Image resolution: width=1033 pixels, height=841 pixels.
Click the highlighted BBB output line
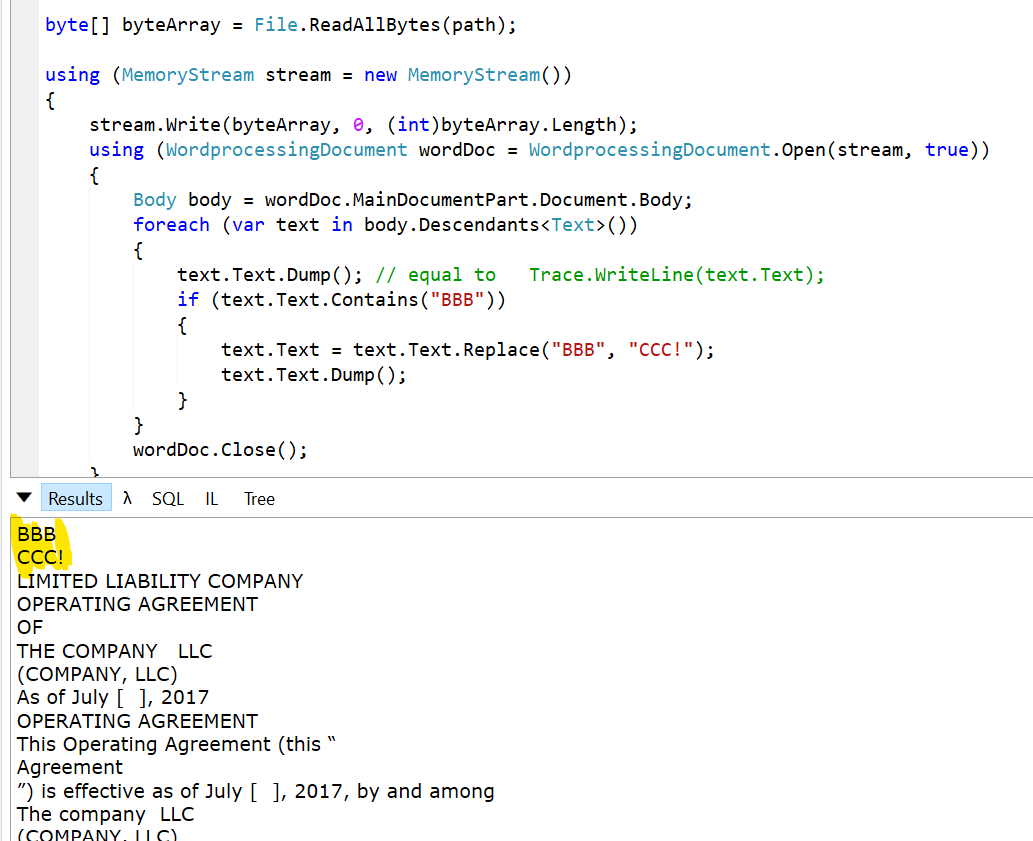35,534
